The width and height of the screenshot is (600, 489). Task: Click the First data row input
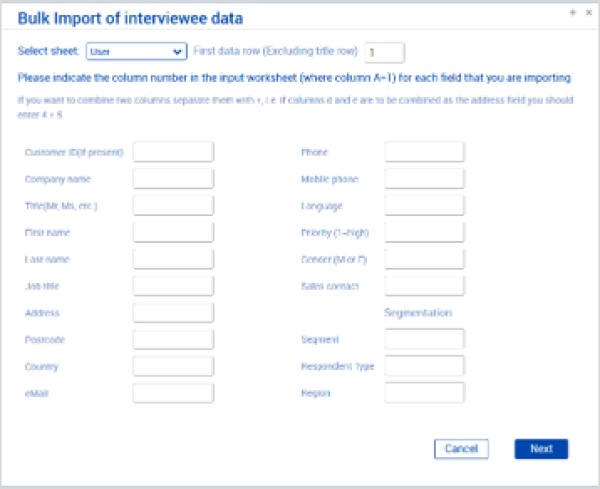[384, 52]
